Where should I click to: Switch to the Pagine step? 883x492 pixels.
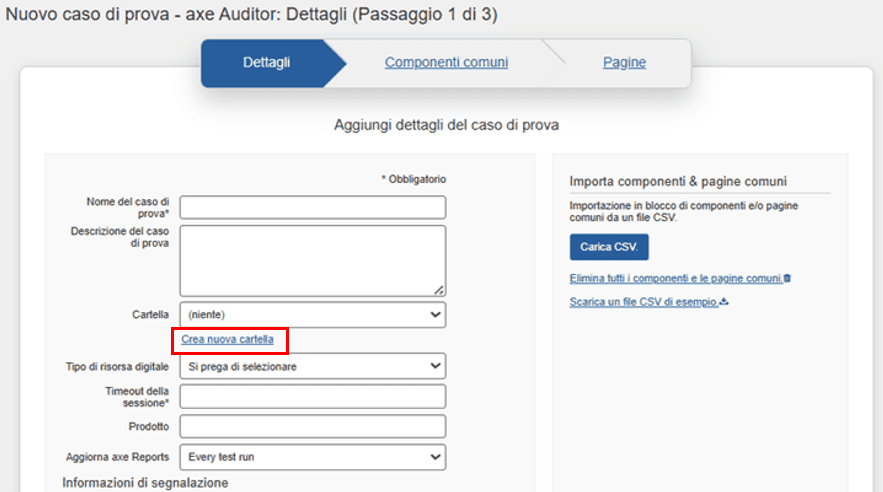pos(624,63)
